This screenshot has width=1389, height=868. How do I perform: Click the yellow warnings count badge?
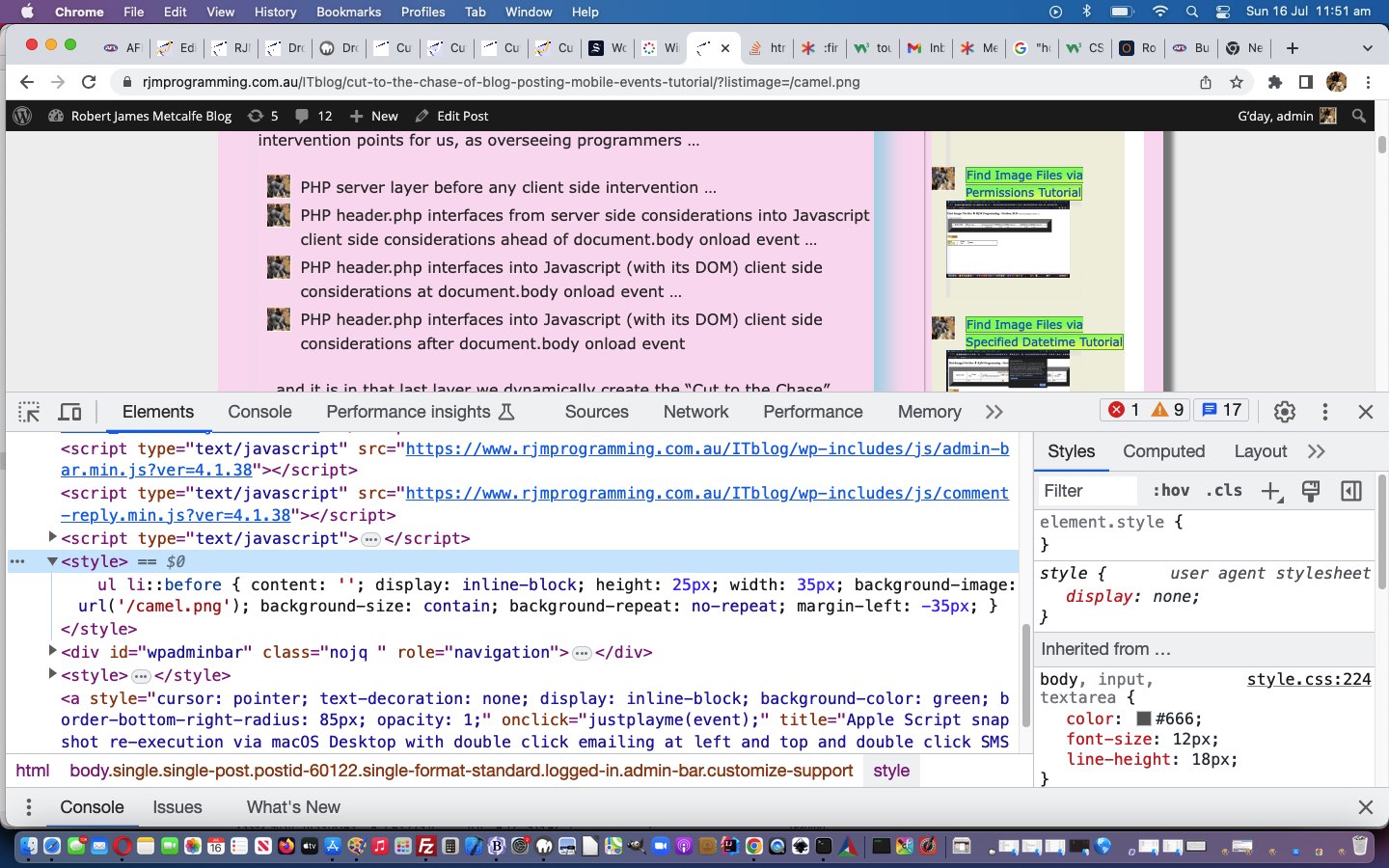1168,410
